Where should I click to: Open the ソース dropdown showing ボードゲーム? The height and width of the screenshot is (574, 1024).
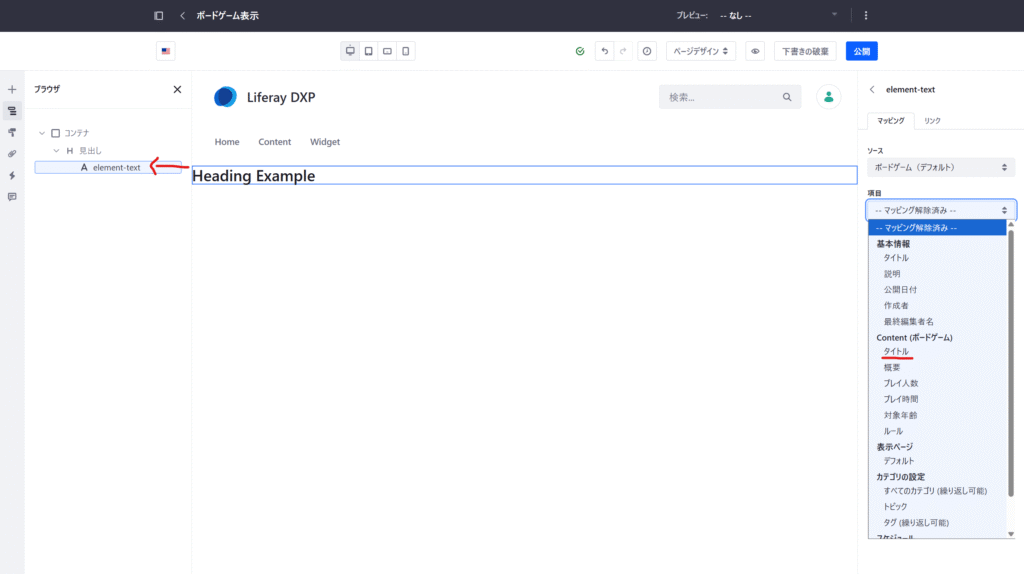[940, 167]
